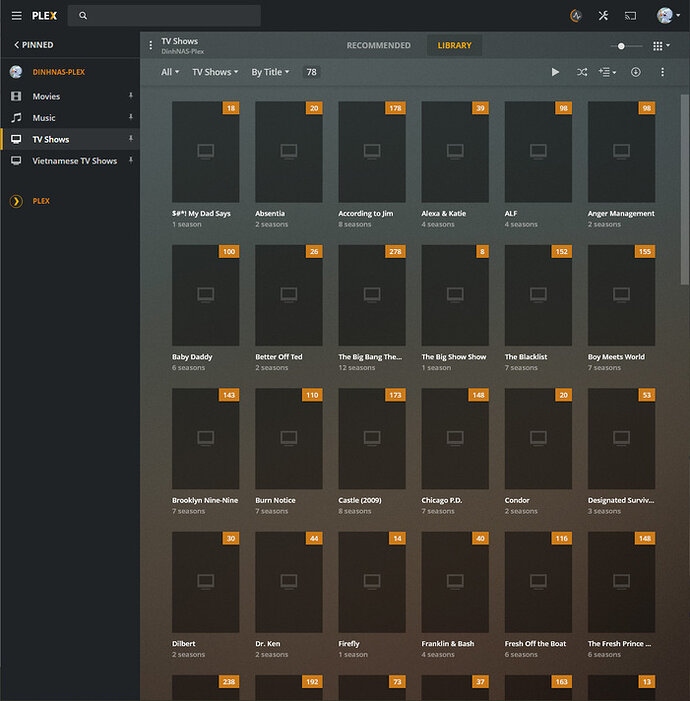Viewport: 690px width, 701px height.
Task: Adjust the poster size slider
Action: pos(623,46)
